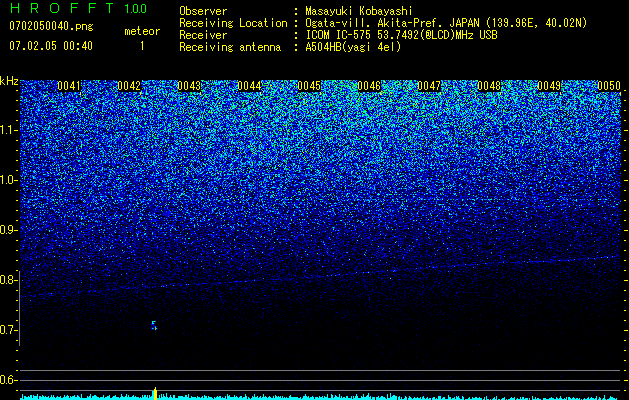Viewport: 629px width, 400px height.
Task: Click the 1.1 frequency axis label
Action: coord(9,130)
